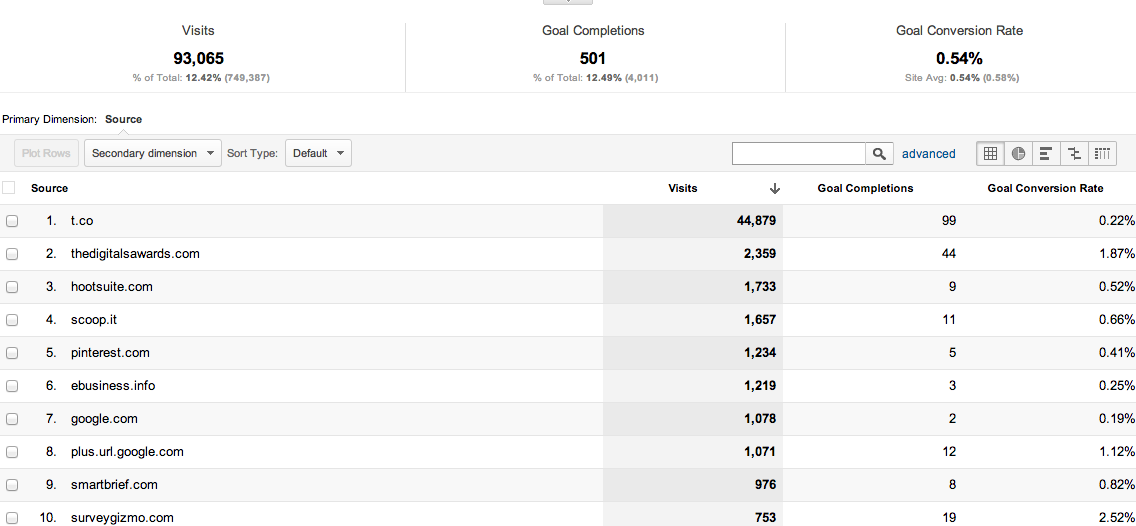
Task: Click the Visits sort descending arrow
Action: 775,188
